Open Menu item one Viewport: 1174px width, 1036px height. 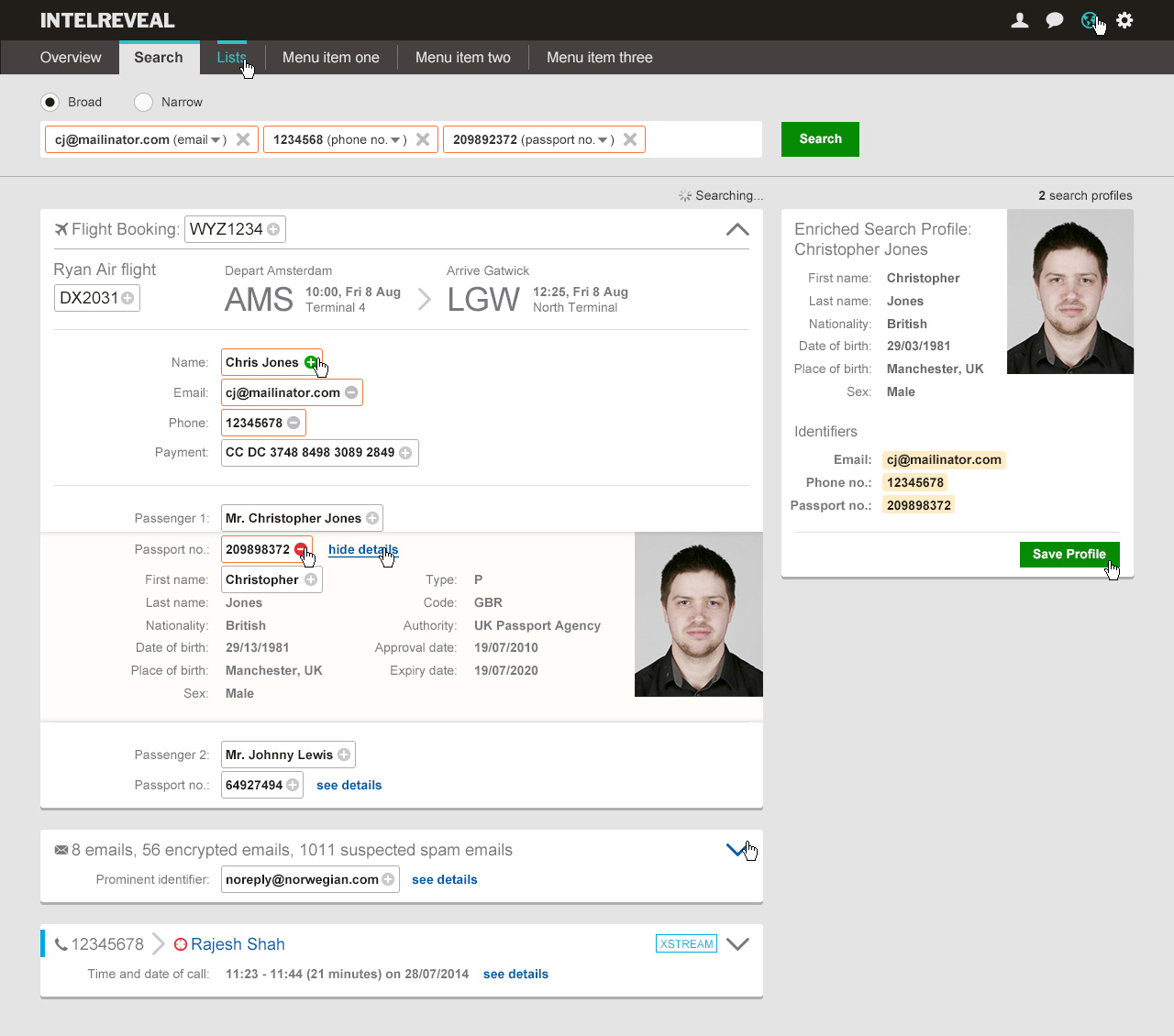click(331, 58)
